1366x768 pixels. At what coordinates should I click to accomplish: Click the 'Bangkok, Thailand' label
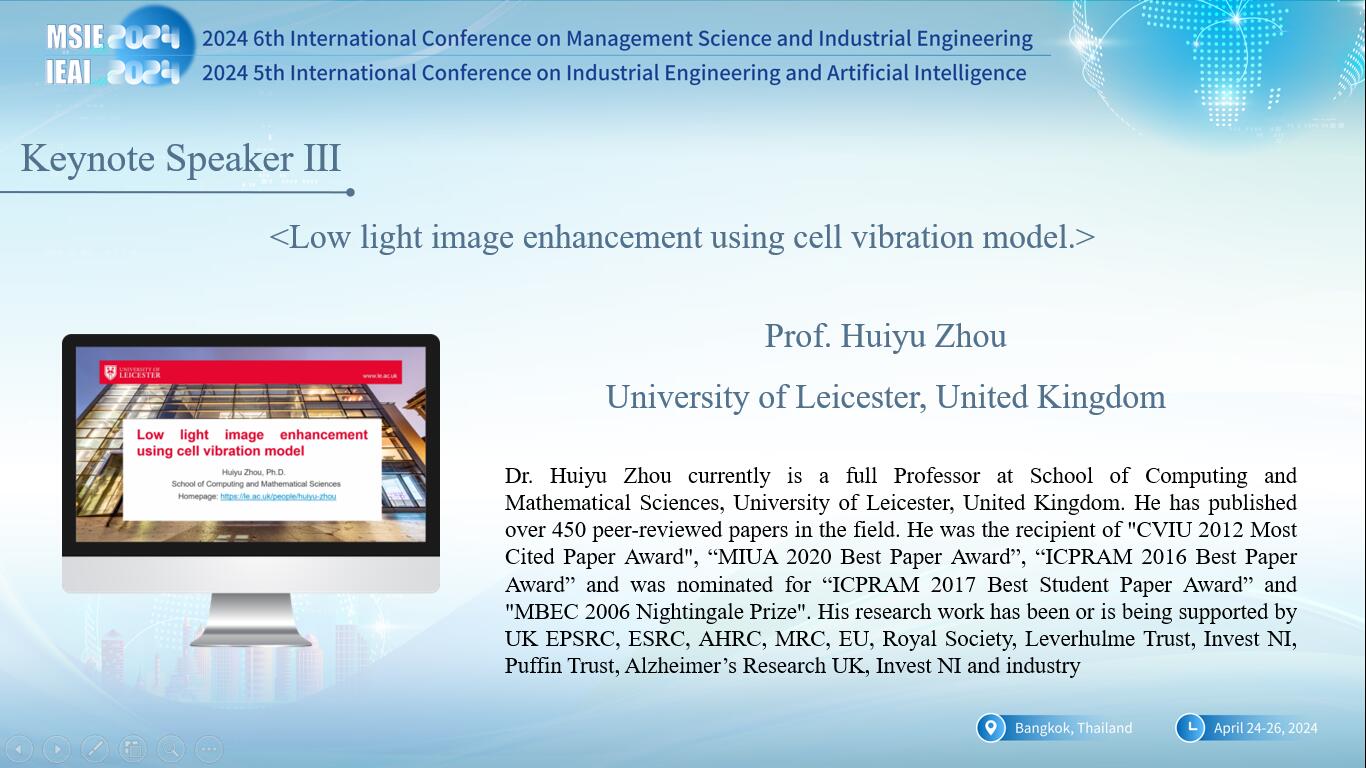[1073, 728]
